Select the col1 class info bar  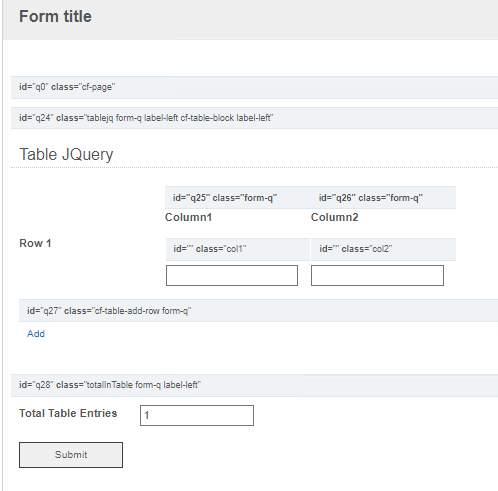pos(238,249)
